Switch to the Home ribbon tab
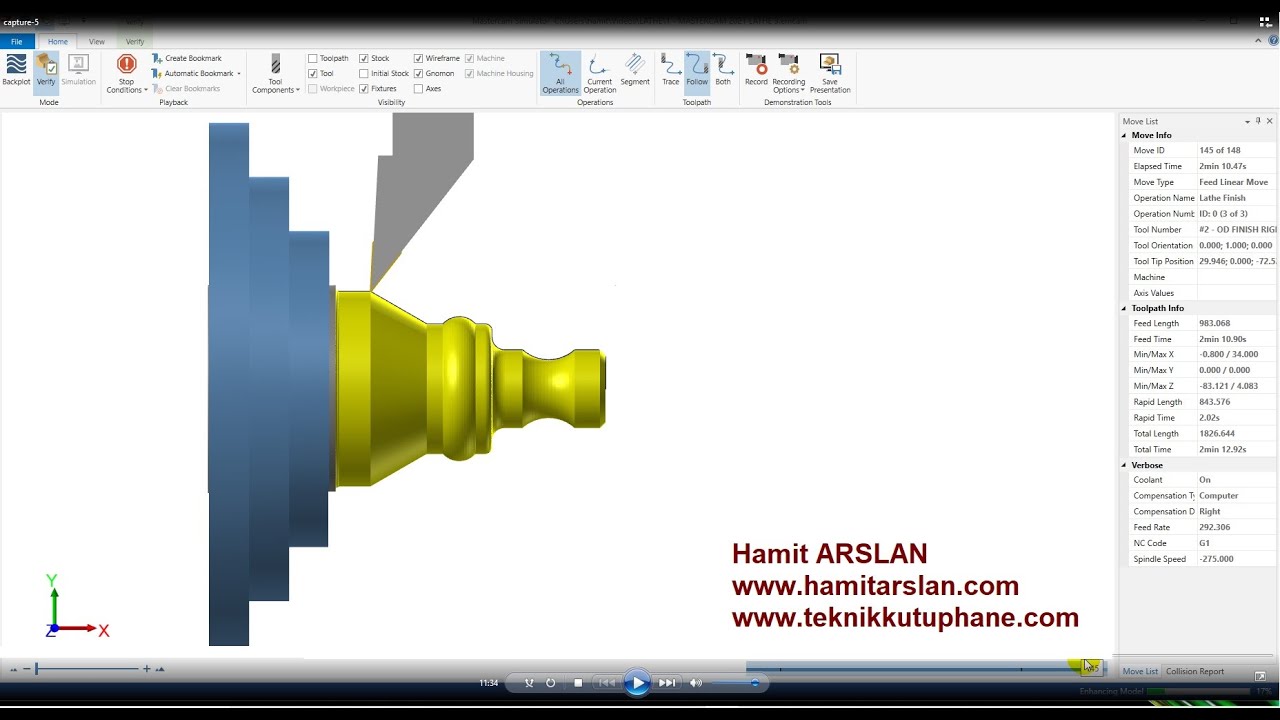 point(58,42)
